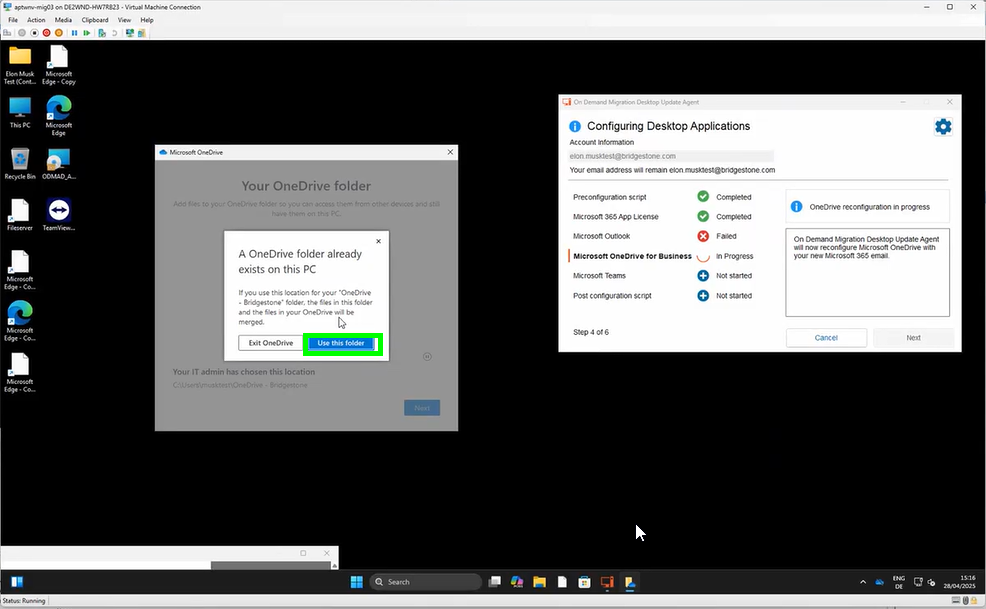The height and width of the screenshot is (609, 986).
Task: Click the OneDrive reconfiguration in progress message
Action: 869,207
